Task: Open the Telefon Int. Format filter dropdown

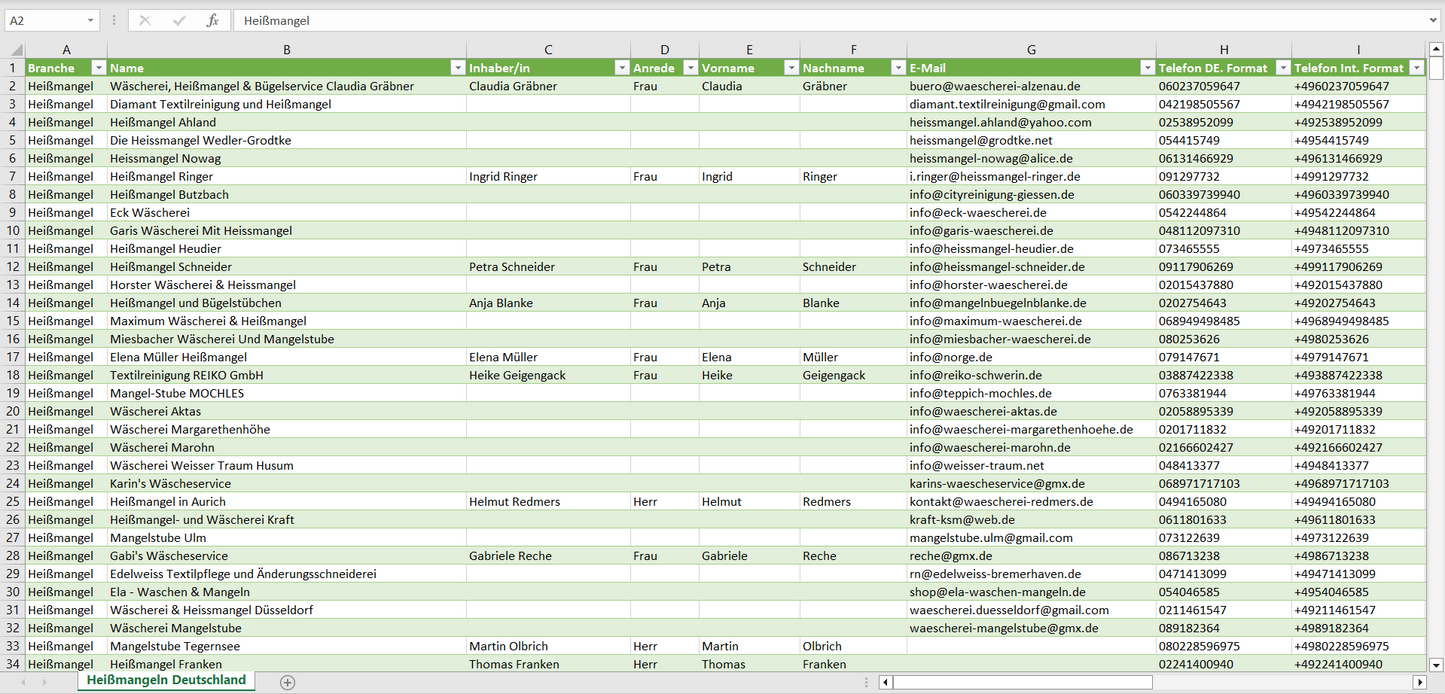Action: coord(1416,68)
